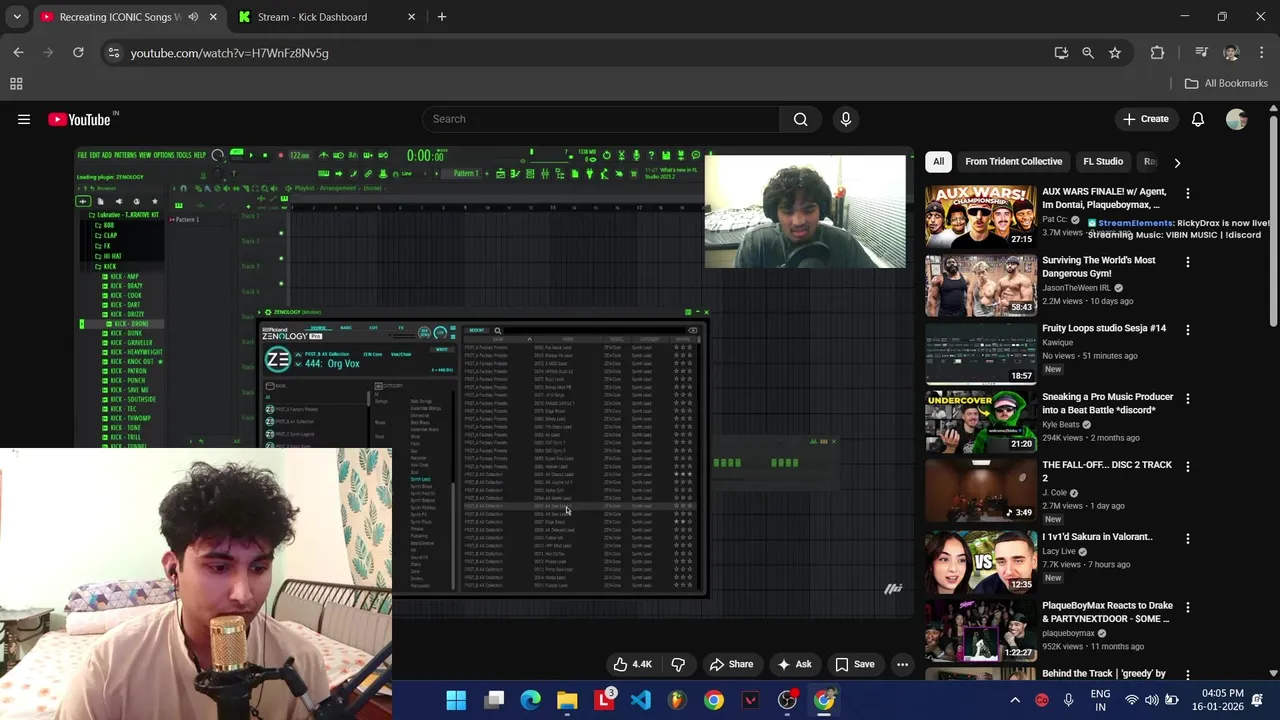Image resolution: width=1280 pixels, height=720 pixels.
Task: Open the Windows Start menu
Action: tap(456, 700)
